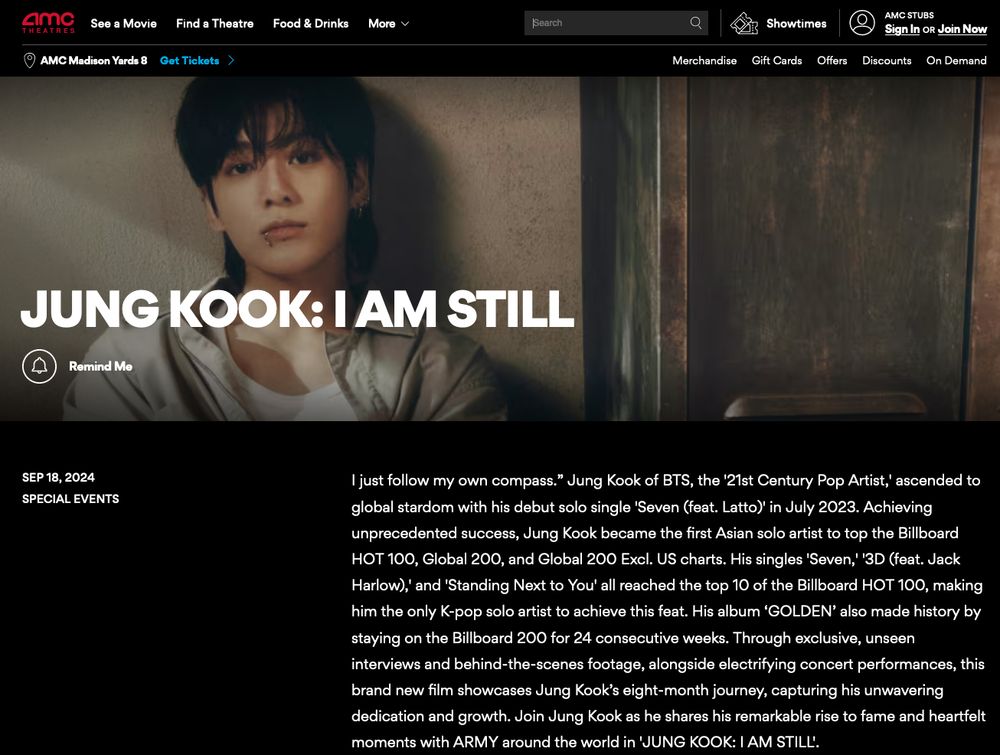The width and height of the screenshot is (1000, 755).
Task: Focus the Search input field
Action: coord(607,23)
